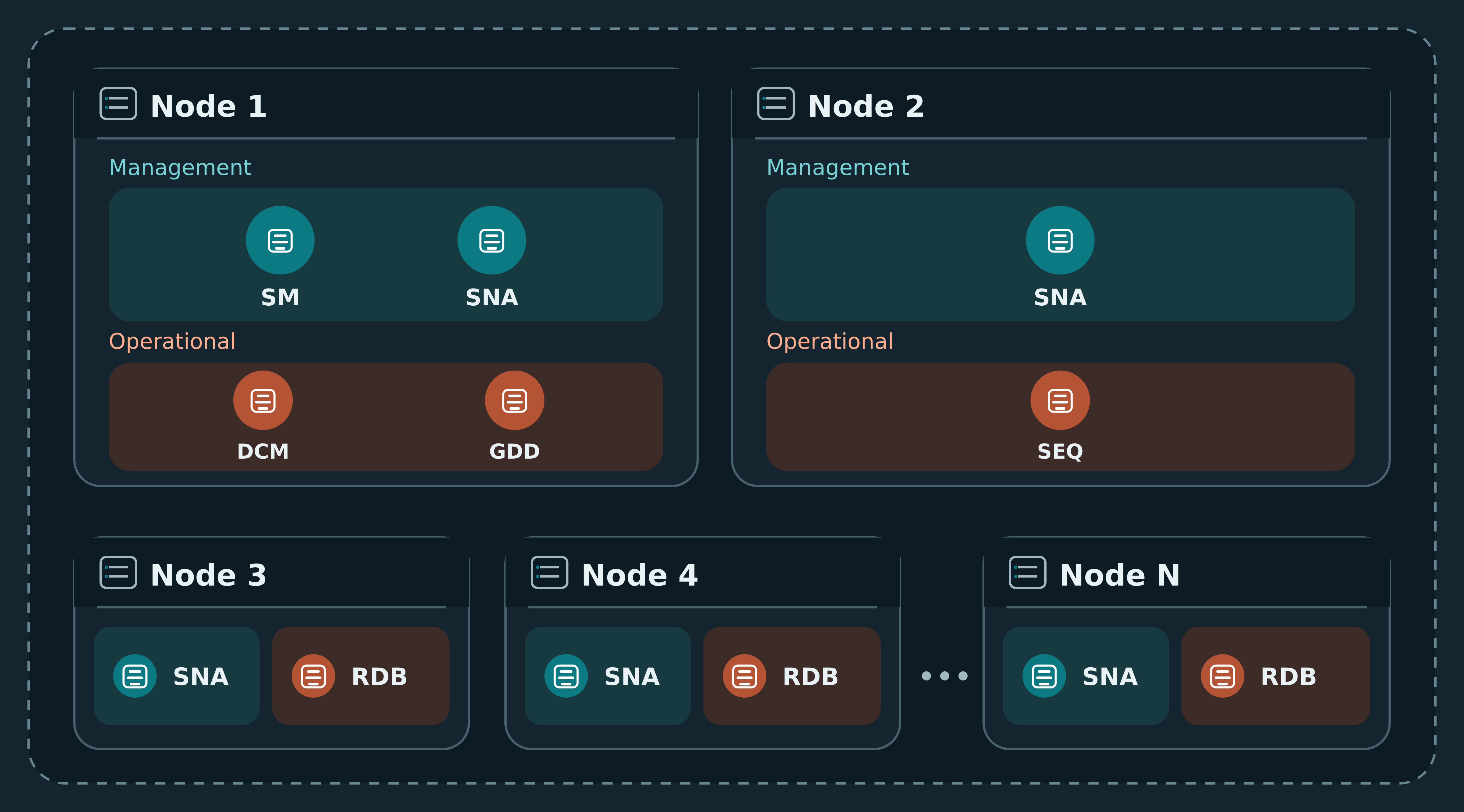Click the SNA label in Node 4
Viewport: 1464px width, 812px height.
(x=632, y=677)
